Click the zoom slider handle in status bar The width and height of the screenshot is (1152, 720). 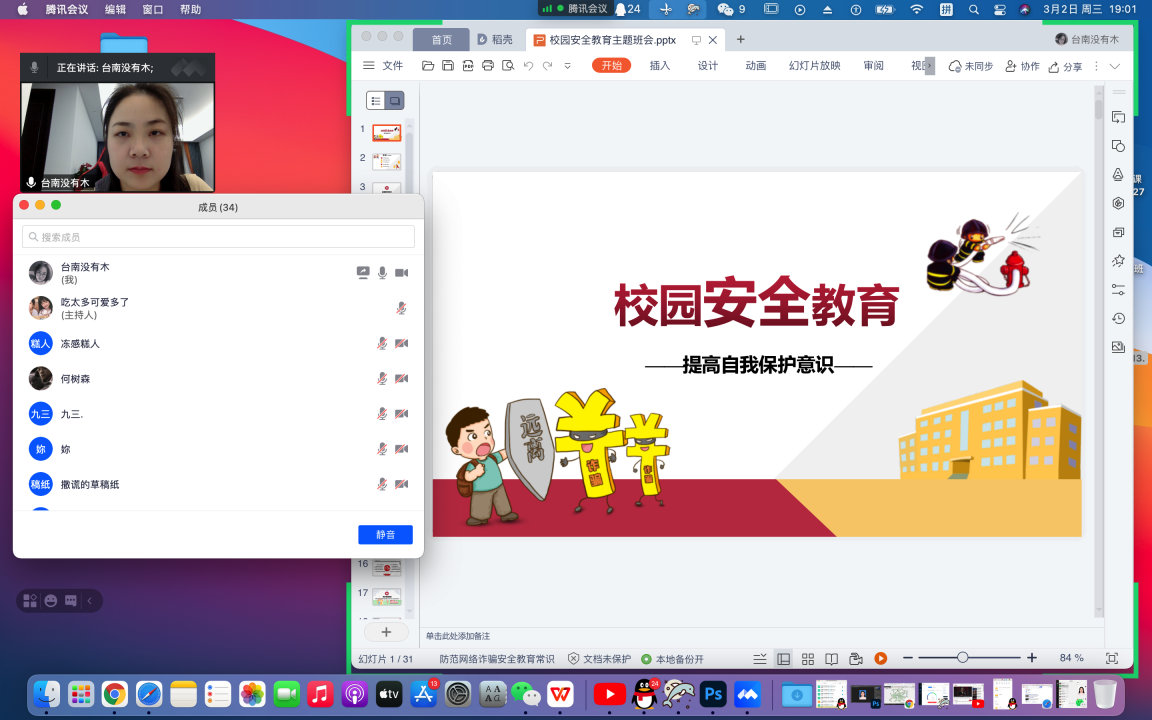pos(962,658)
